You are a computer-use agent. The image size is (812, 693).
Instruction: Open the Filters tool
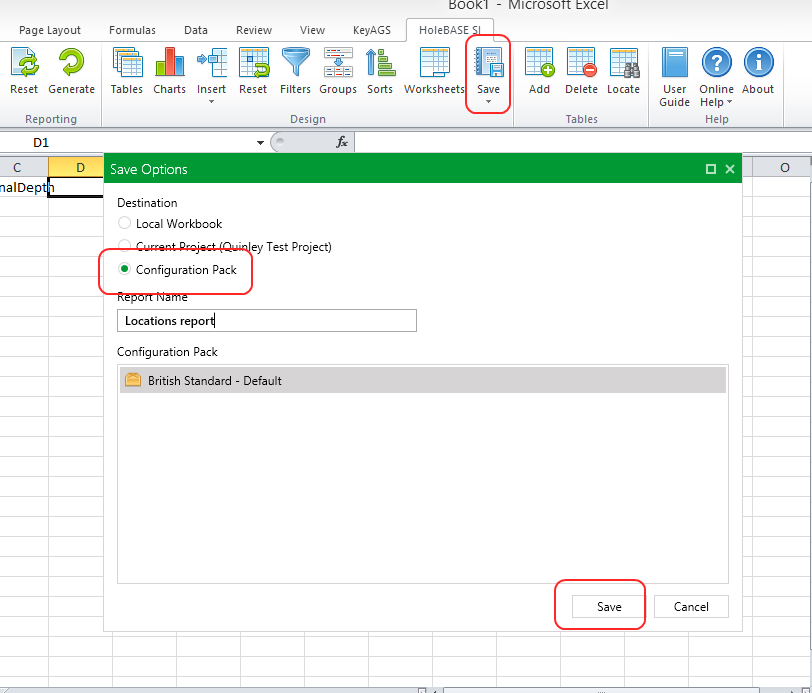[296, 62]
